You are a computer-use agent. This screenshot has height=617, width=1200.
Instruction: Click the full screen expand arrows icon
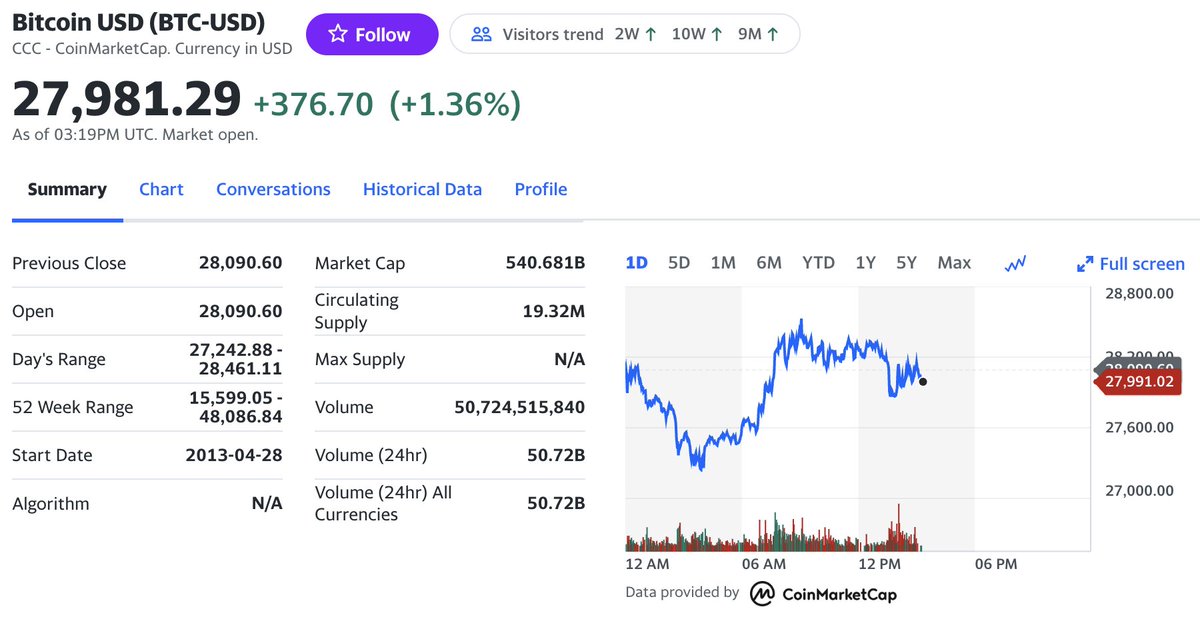(1084, 264)
